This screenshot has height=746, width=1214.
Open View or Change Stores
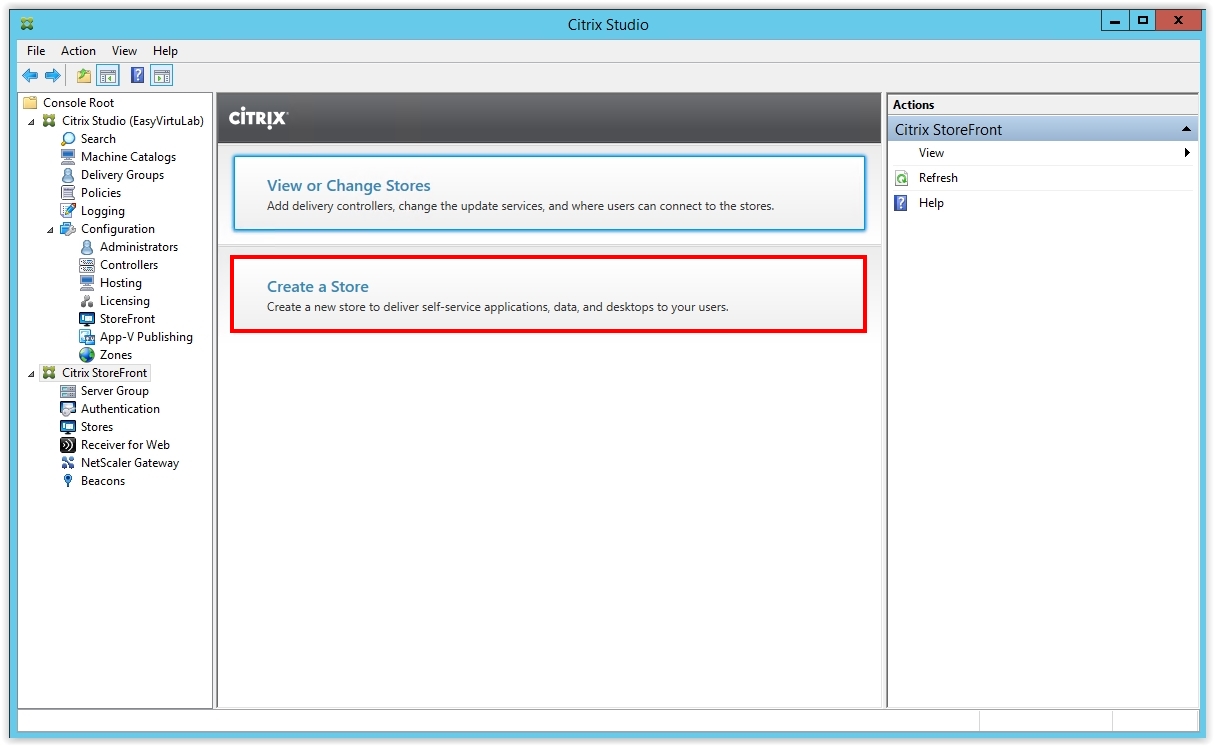(x=549, y=193)
